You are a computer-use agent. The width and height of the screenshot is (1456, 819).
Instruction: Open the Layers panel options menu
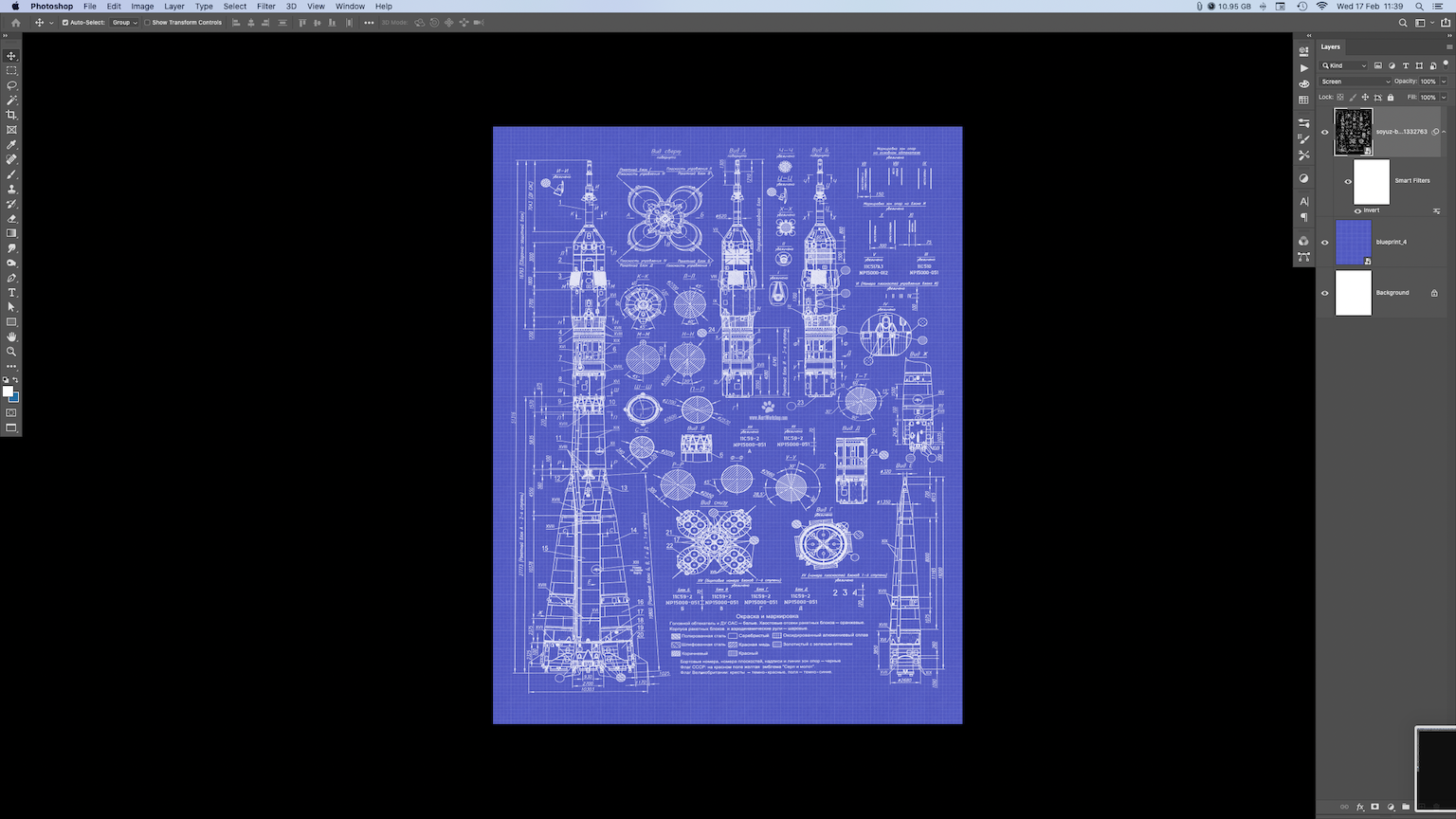tap(1449, 46)
